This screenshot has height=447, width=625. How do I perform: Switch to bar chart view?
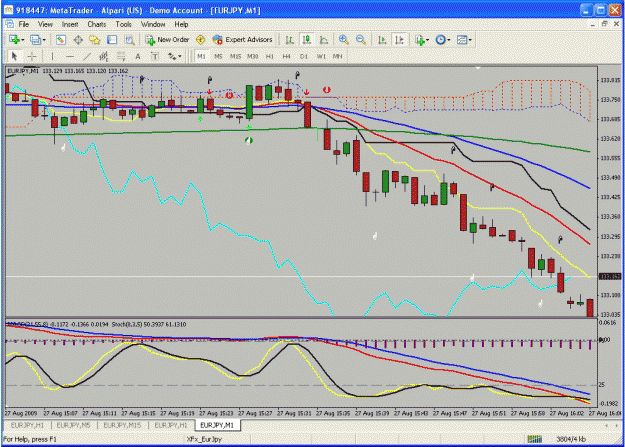[x=290, y=40]
